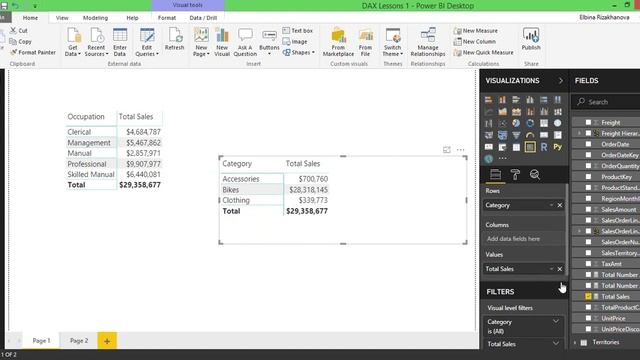Pick the Funnel chart visual icon

point(516,135)
